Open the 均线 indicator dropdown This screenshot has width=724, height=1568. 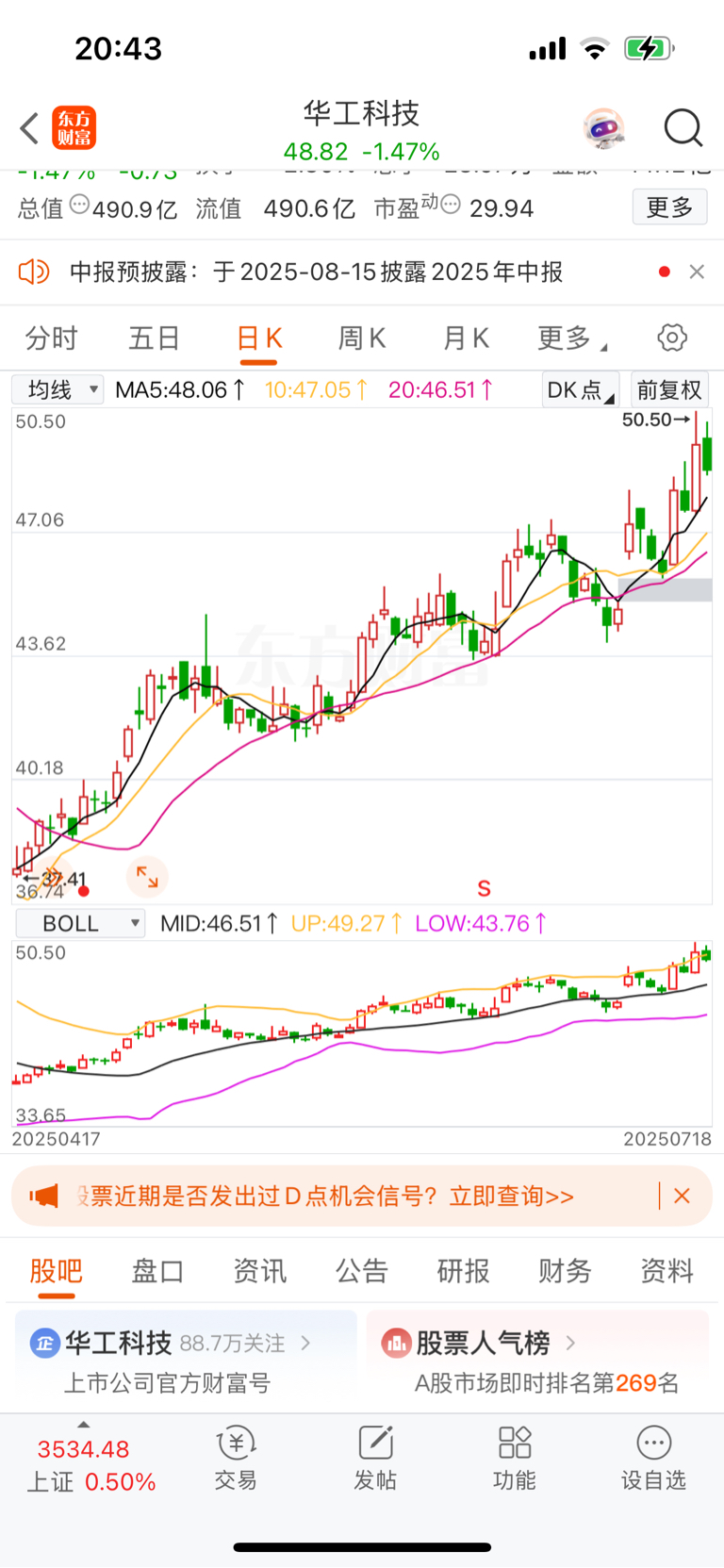(58, 389)
